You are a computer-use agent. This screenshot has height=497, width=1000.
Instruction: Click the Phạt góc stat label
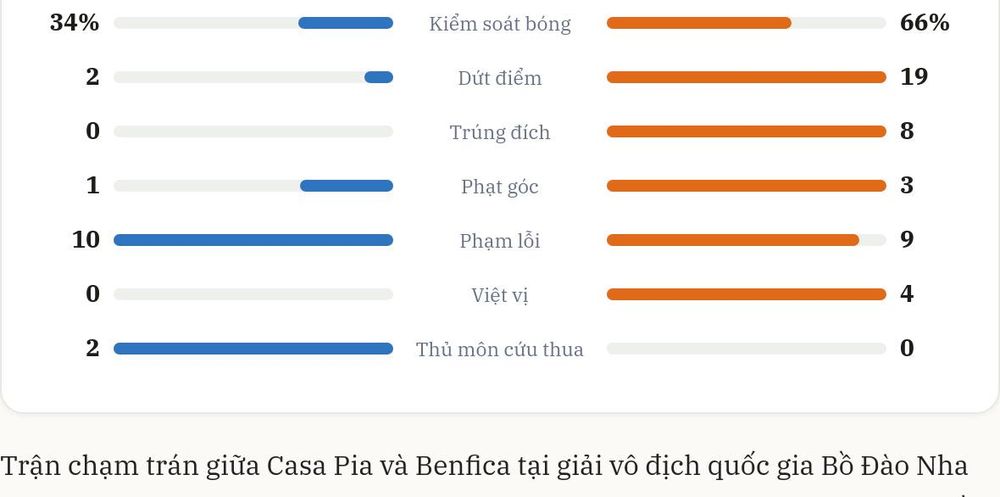500,187
